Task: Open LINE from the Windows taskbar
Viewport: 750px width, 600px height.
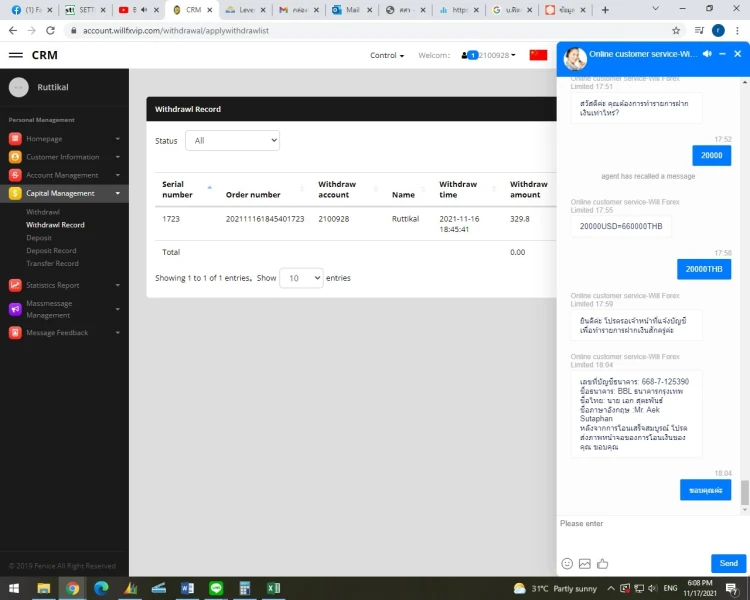Action: click(216, 588)
